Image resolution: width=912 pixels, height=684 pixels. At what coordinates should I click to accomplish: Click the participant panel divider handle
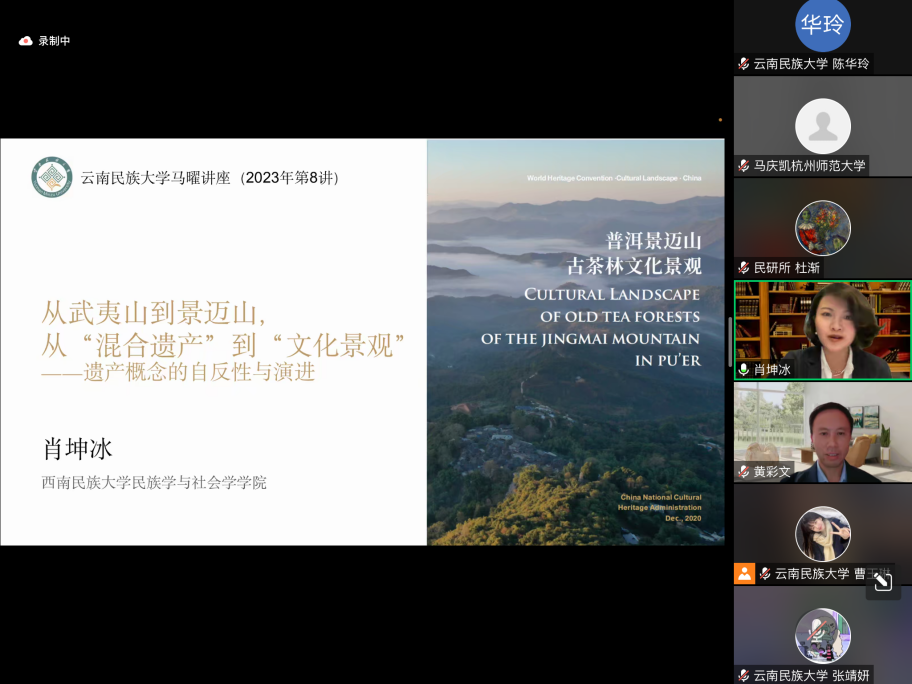(x=729, y=342)
